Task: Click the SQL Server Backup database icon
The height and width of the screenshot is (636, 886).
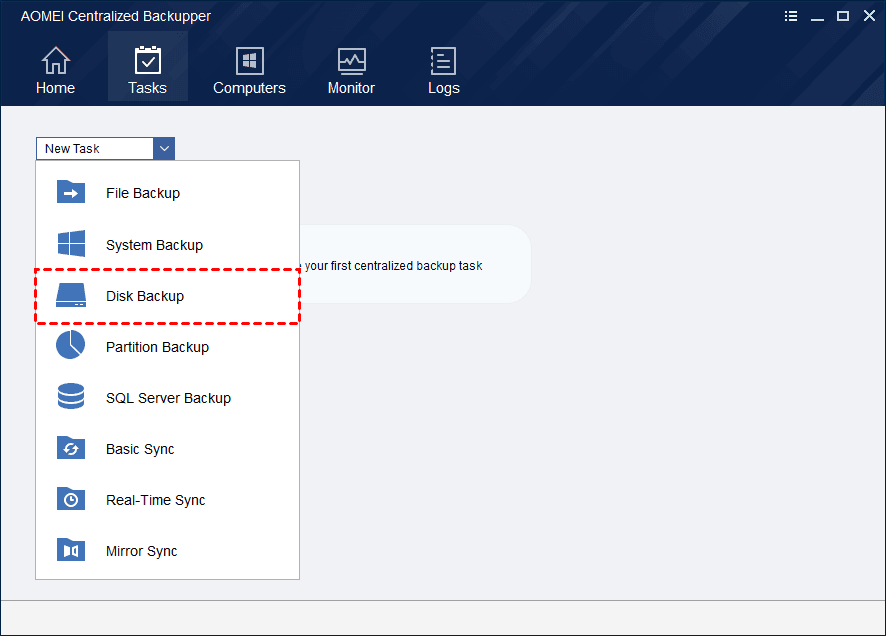Action: pyautogui.click(x=71, y=396)
